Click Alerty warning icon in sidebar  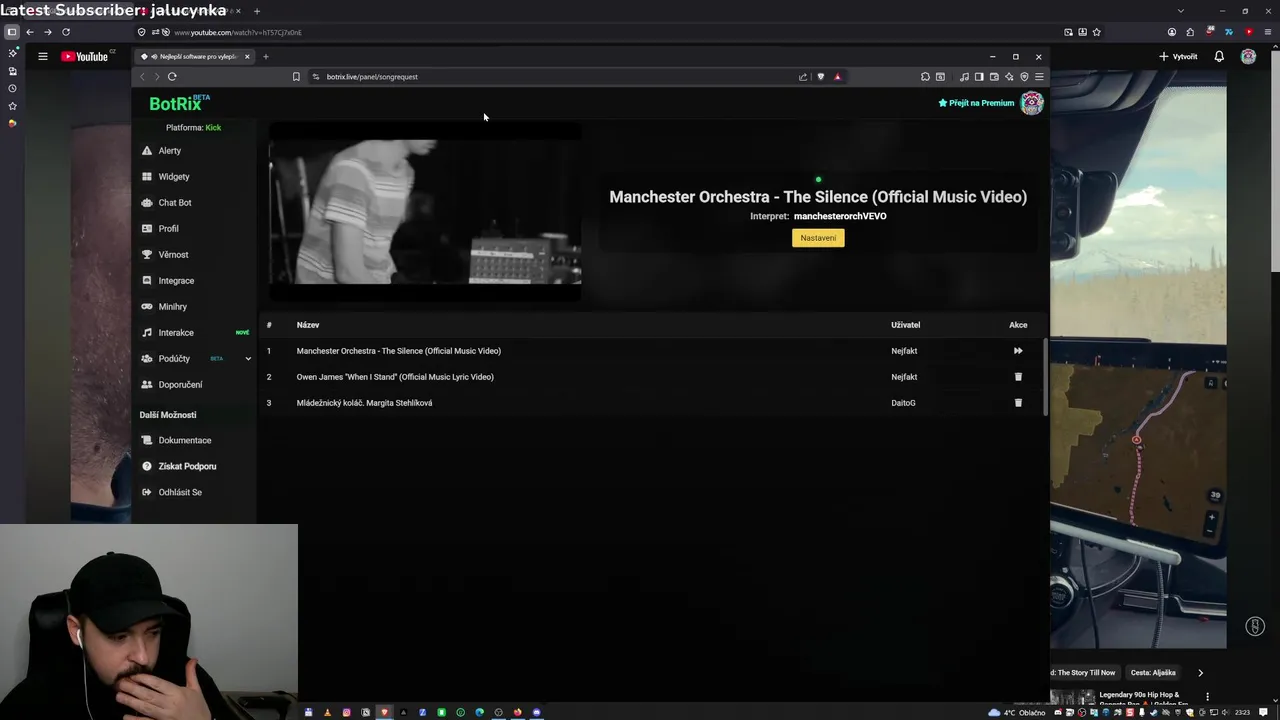147,151
